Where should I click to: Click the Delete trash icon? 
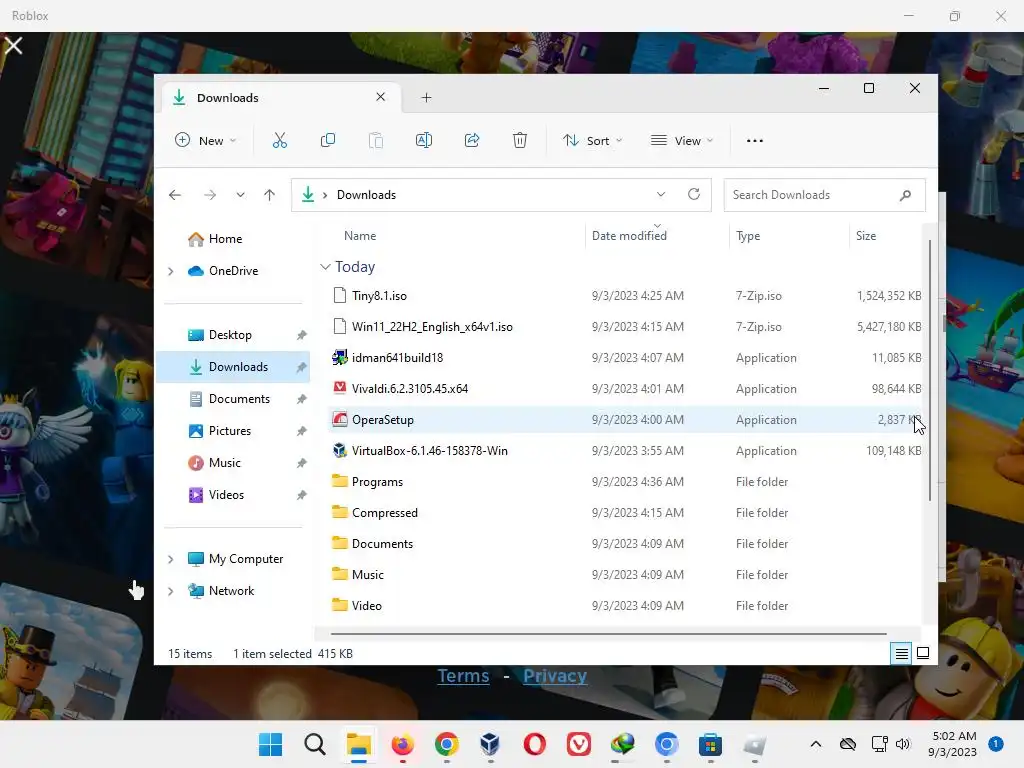[520, 140]
